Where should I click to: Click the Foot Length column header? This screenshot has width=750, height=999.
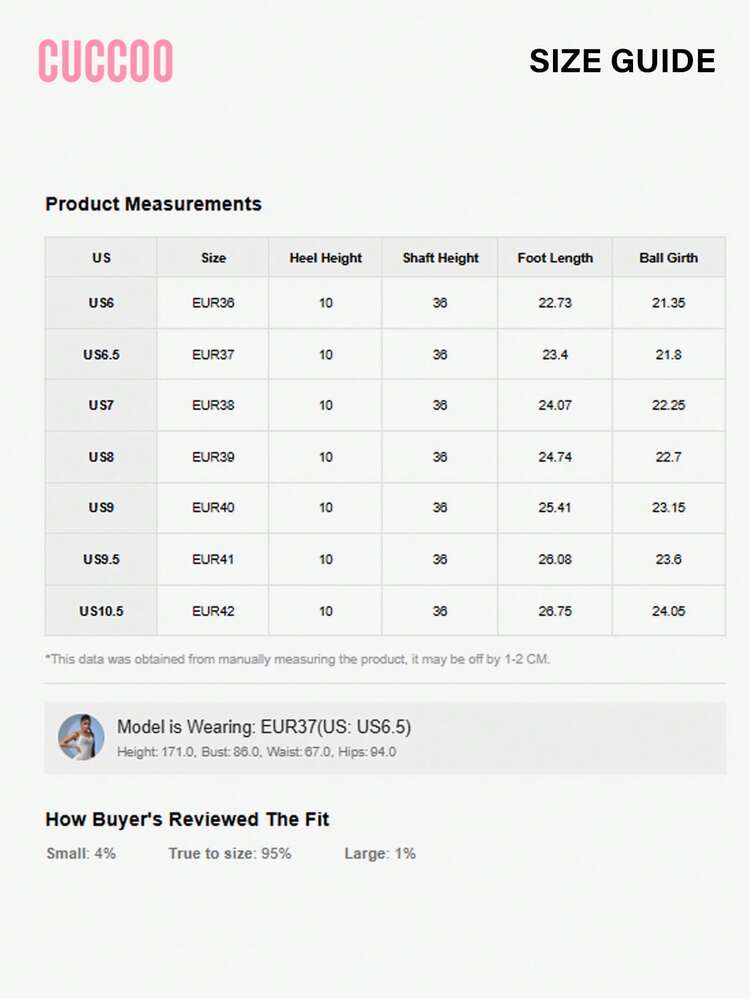tap(555, 258)
